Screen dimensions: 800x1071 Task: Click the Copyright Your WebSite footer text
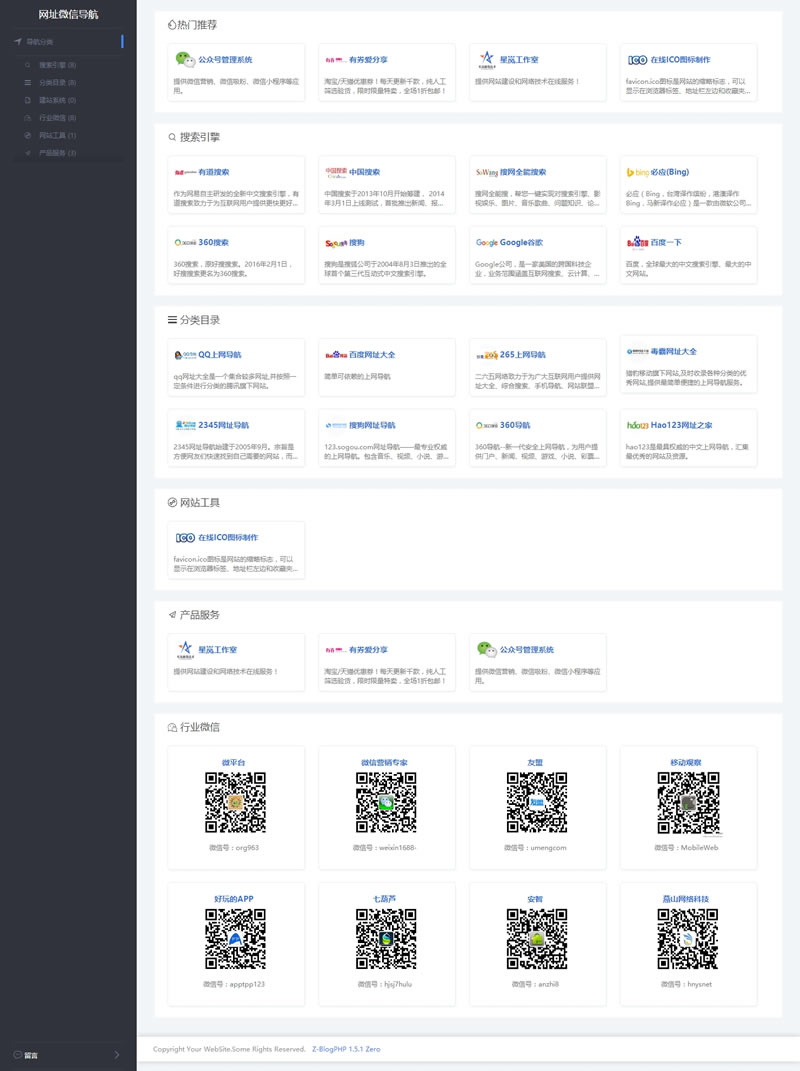pos(229,1049)
